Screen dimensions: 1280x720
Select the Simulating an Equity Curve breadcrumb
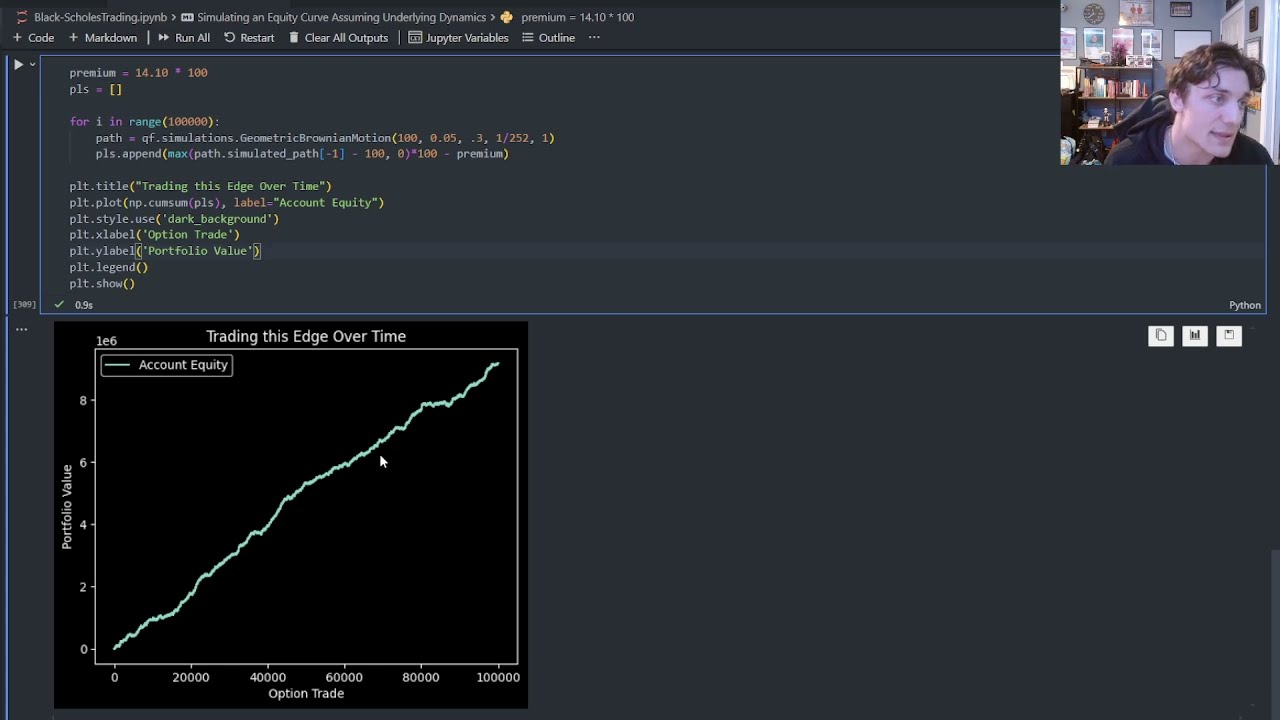tap(341, 17)
